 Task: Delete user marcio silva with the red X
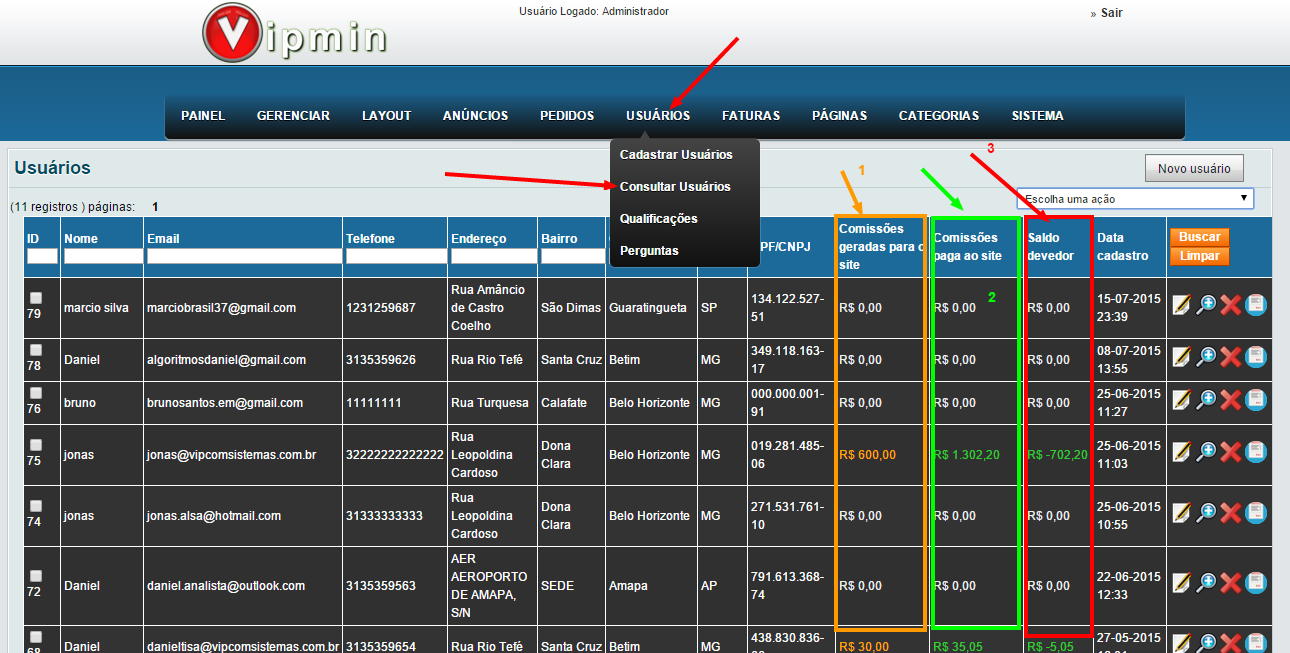(1231, 305)
